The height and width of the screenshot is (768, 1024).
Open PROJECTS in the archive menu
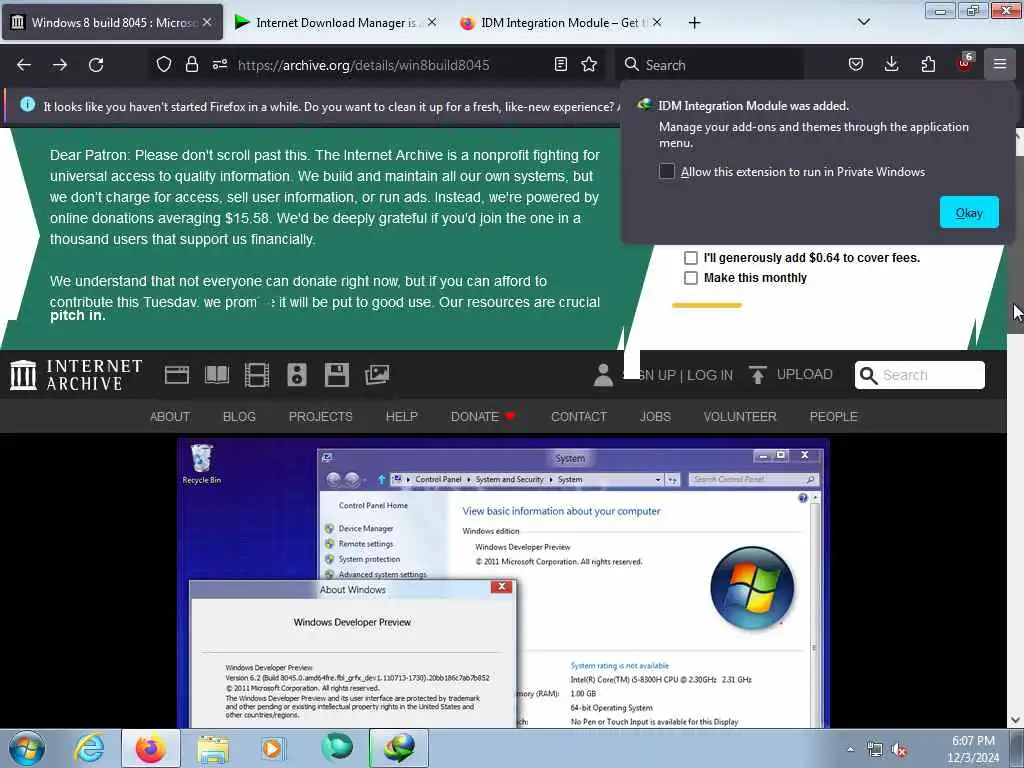click(321, 417)
